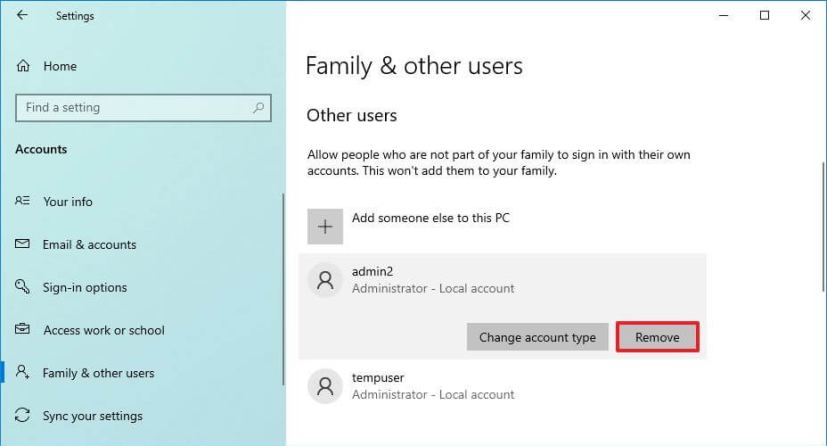This screenshot has width=827, height=446.
Task: Select the admin2 account name
Action: (372, 272)
